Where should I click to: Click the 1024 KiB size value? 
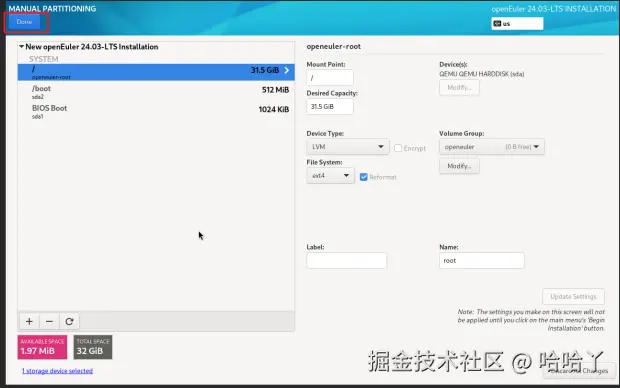pyautogui.click(x=274, y=109)
